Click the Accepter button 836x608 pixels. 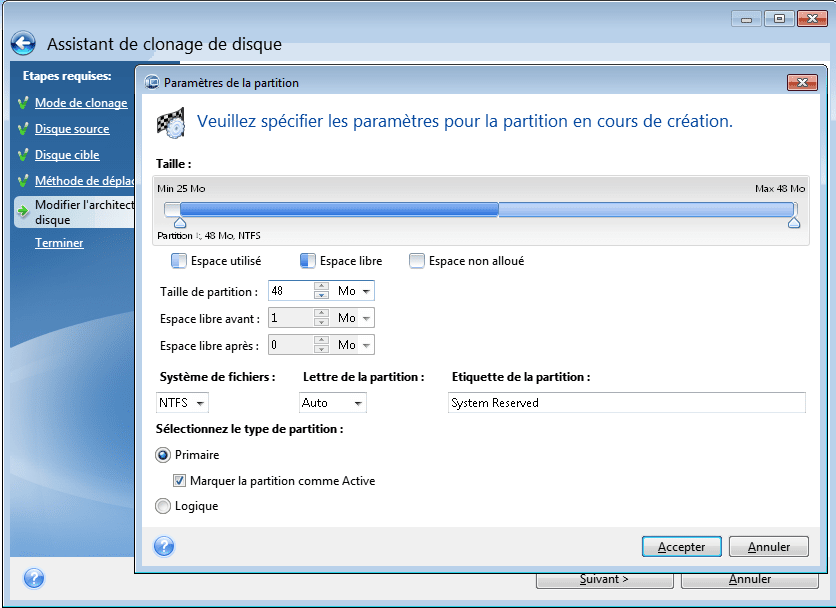pyautogui.click(x=681, y=547)
